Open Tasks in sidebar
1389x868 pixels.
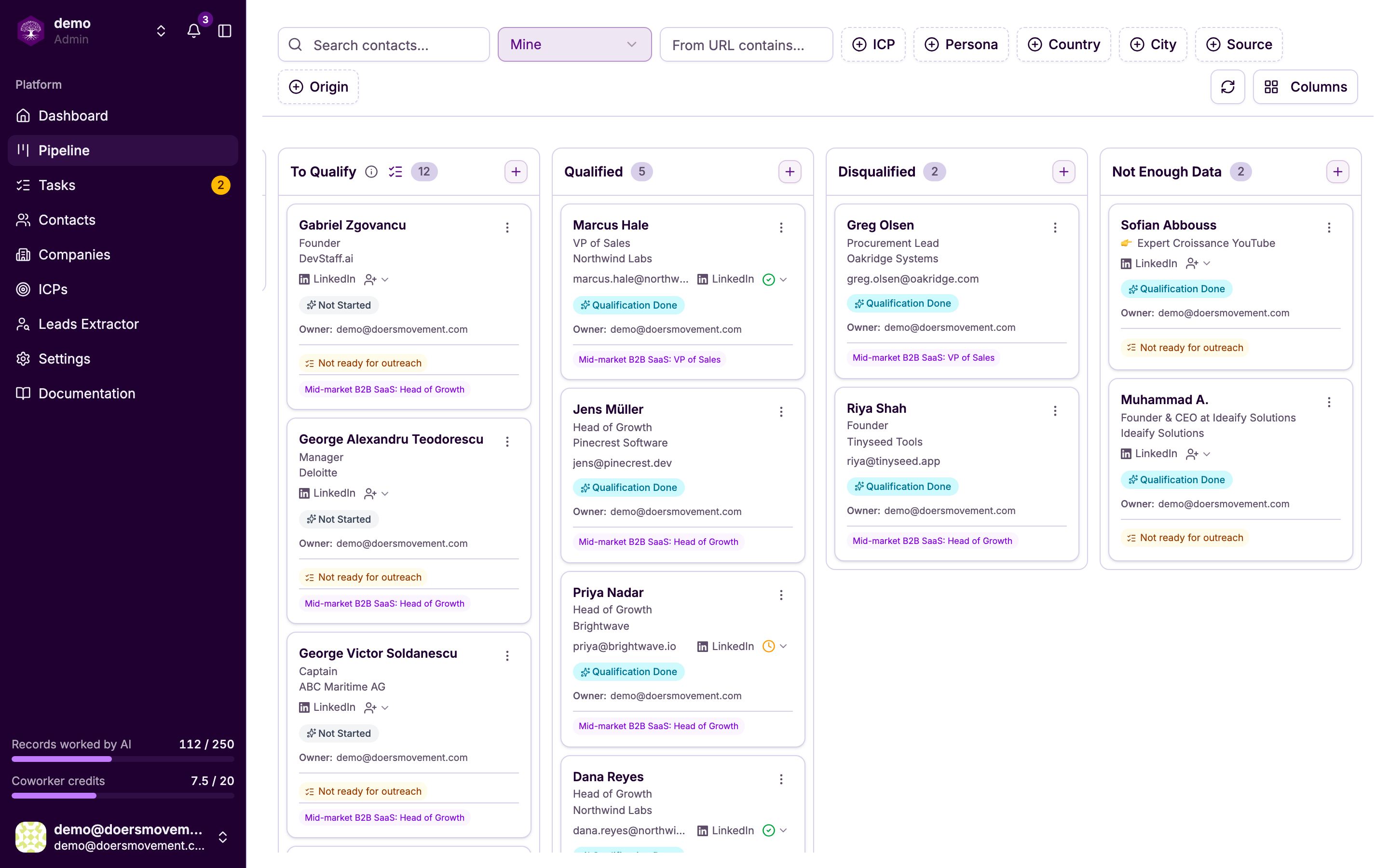(123, 186)
